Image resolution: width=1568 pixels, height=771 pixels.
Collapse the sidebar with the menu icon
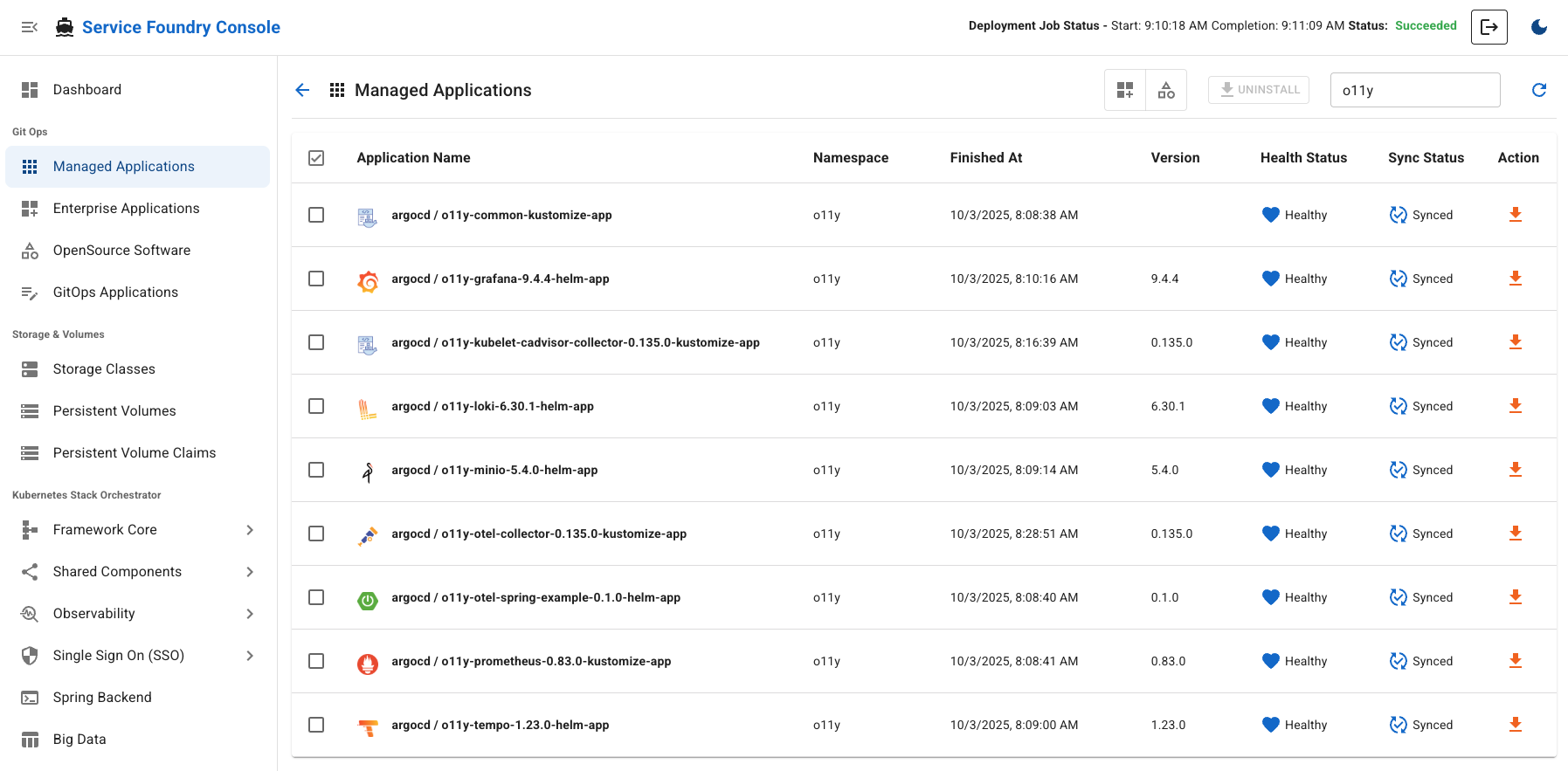point(30,27)
